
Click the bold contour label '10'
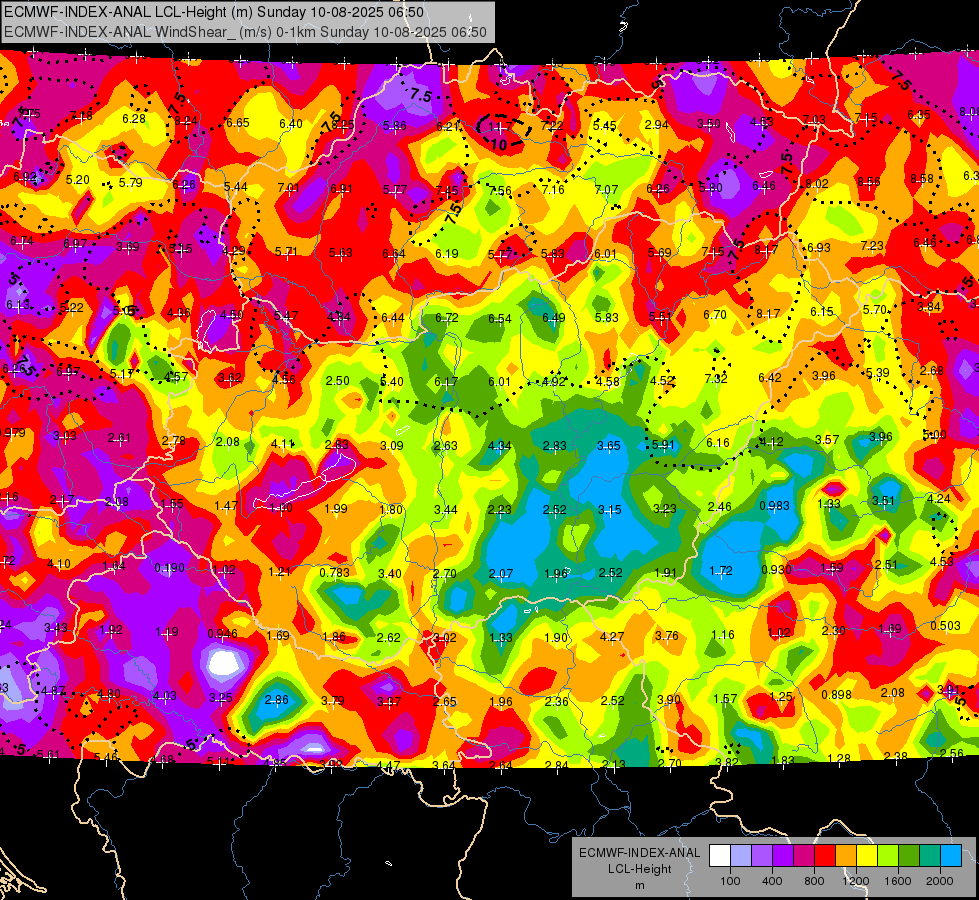point(499,145)
